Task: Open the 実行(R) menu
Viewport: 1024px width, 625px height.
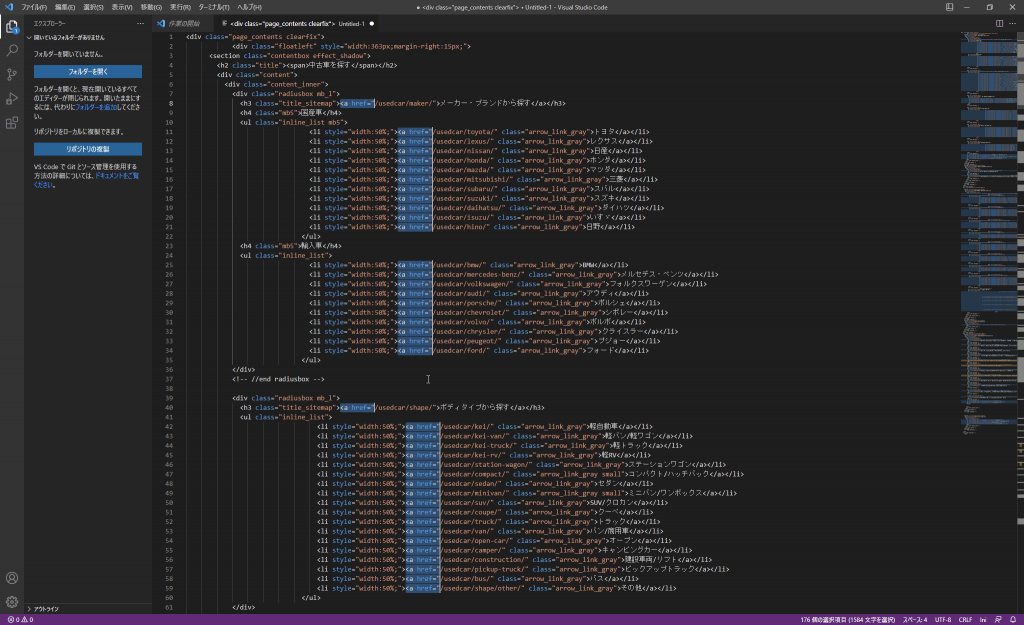Action: tap(180, 7)
